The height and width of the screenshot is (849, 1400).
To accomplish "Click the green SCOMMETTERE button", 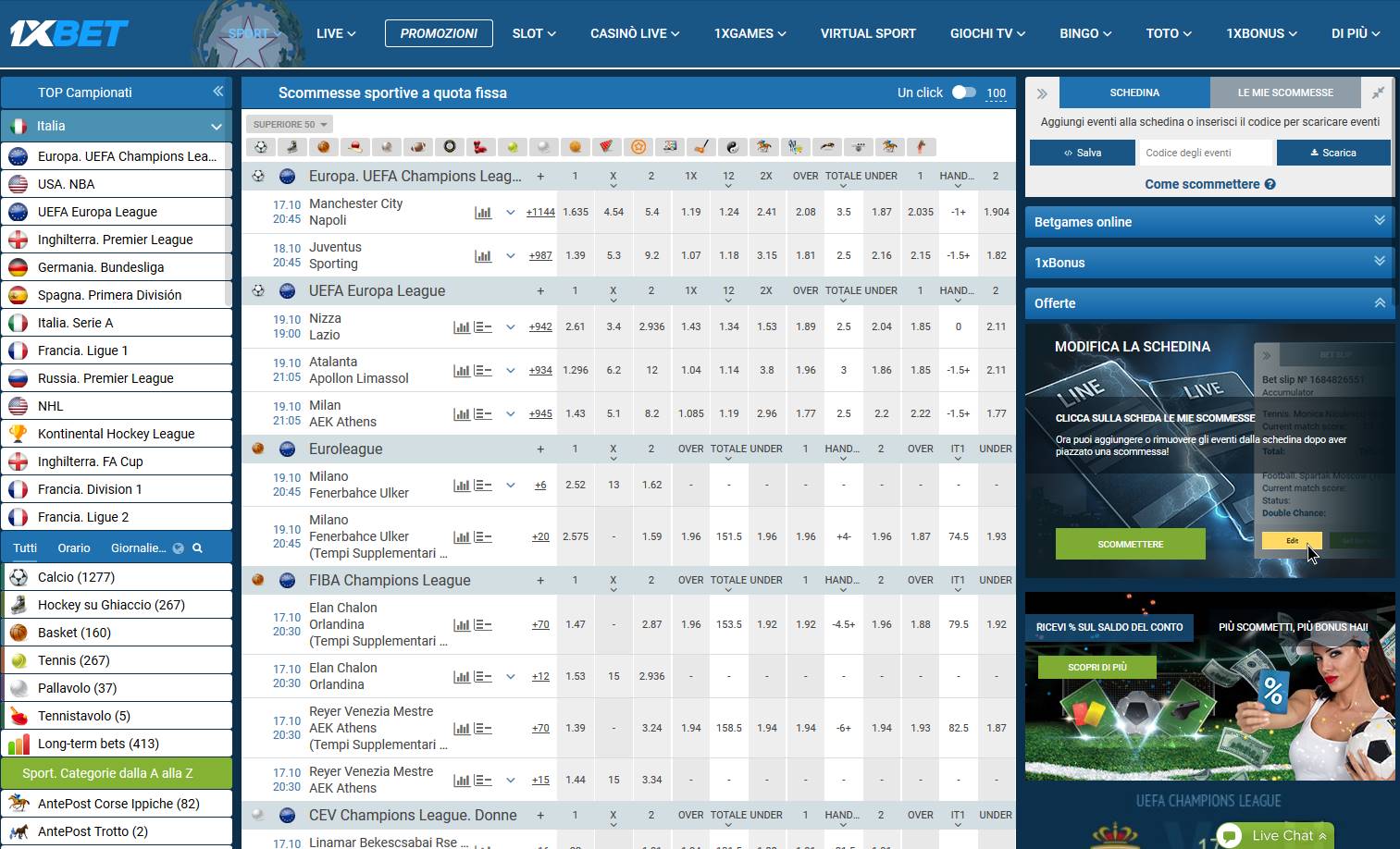I will (x=1130, y=544).
